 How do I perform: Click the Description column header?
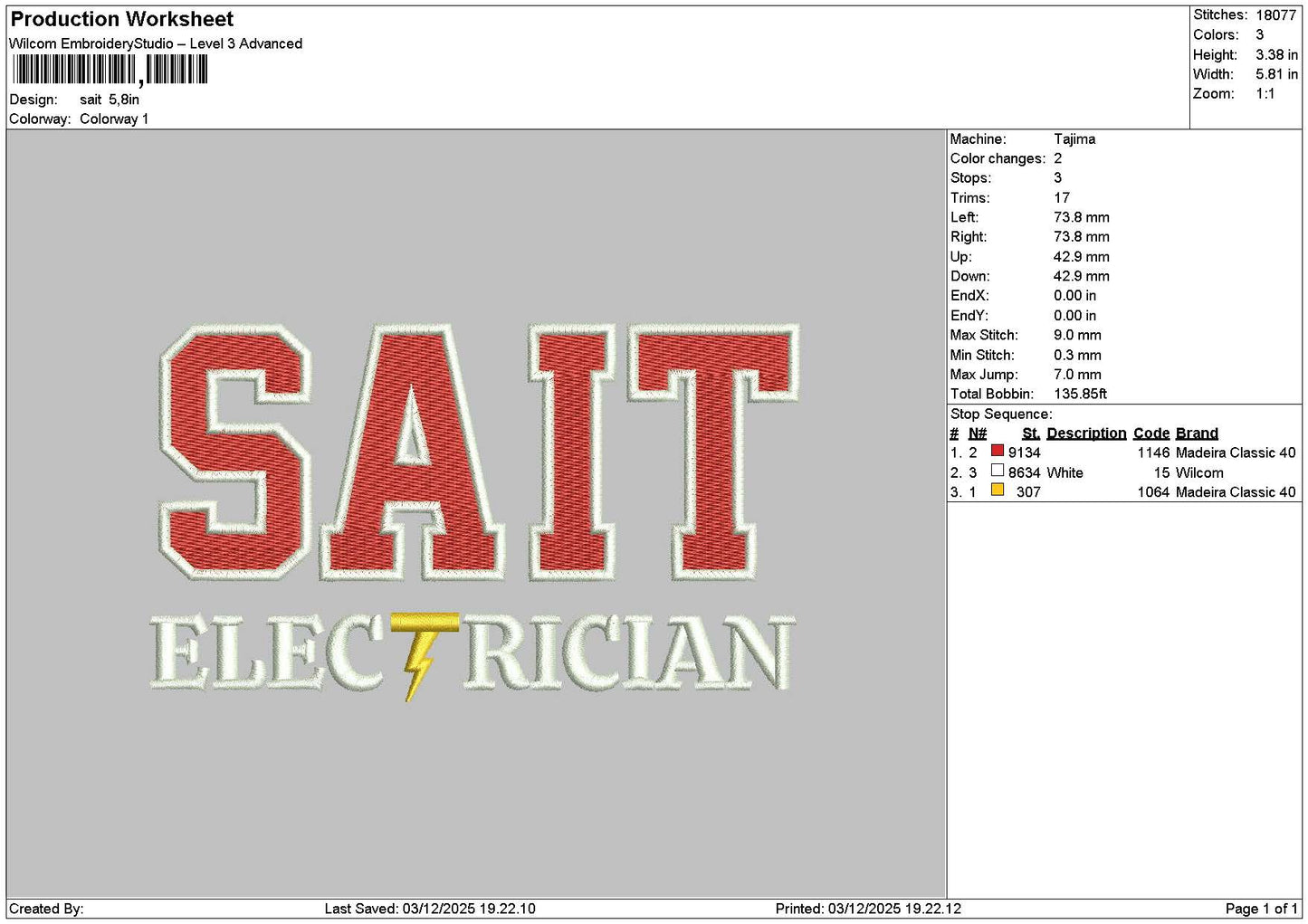pyautogui.click(x=1086, y=433)
